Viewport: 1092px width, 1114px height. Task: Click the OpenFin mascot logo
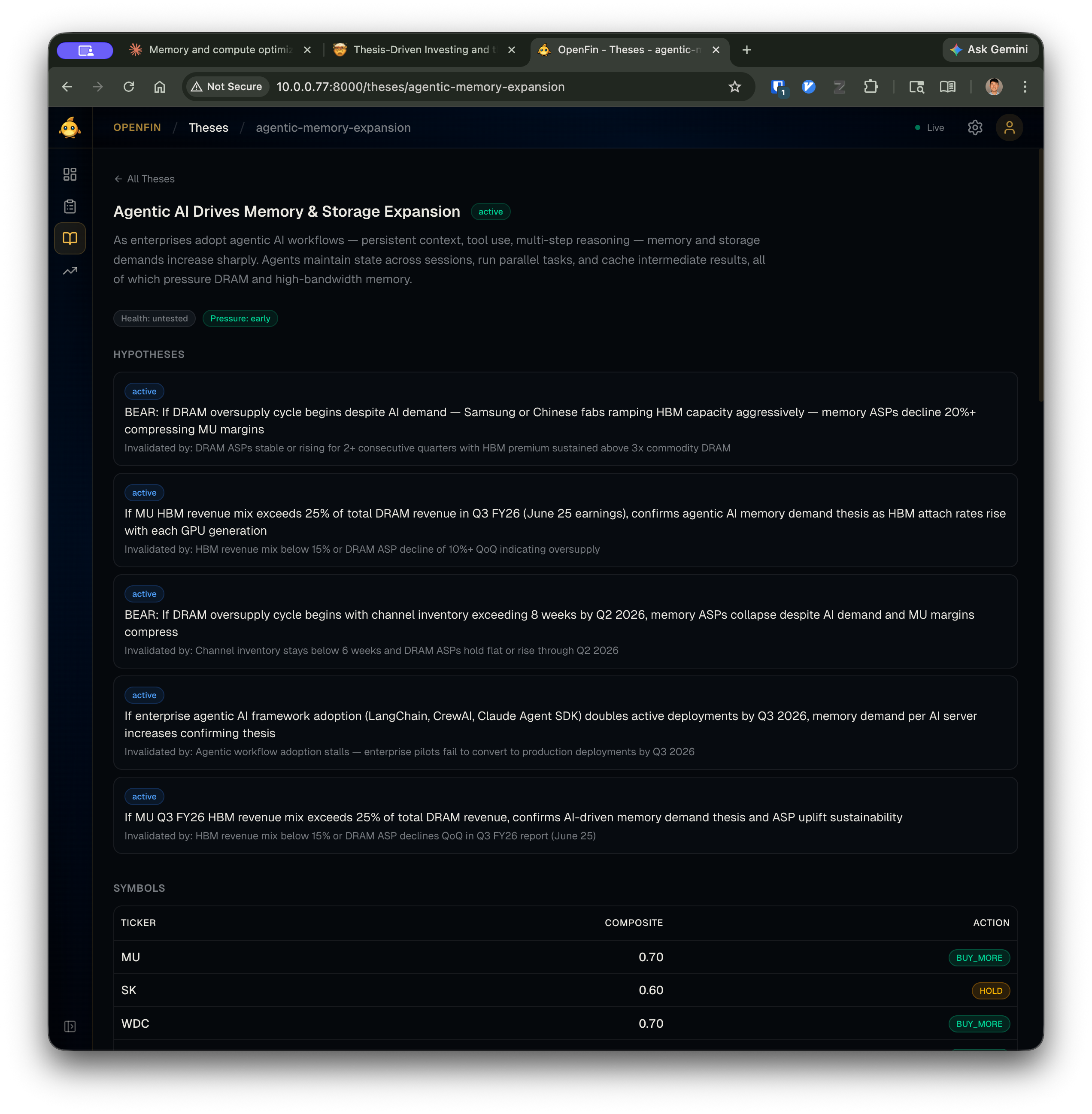click(x=70, y=127)
